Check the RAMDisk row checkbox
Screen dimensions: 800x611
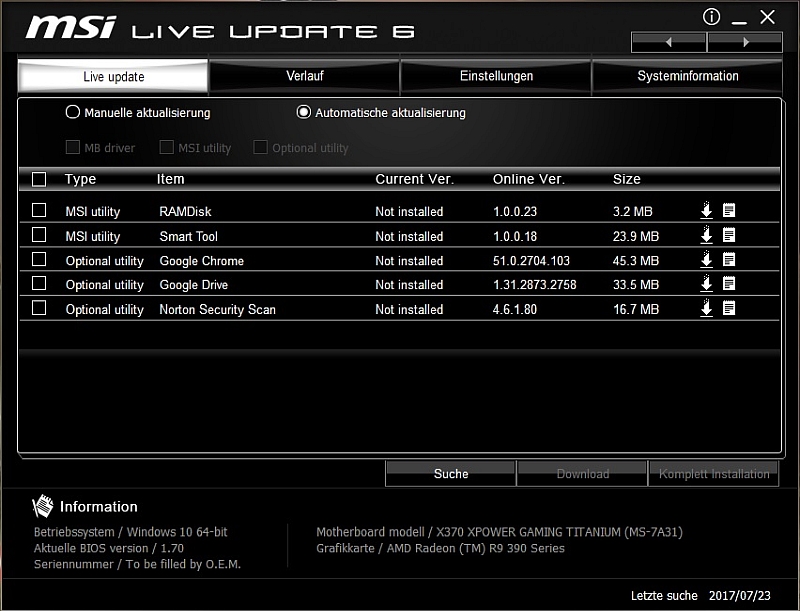coord(39,210)
